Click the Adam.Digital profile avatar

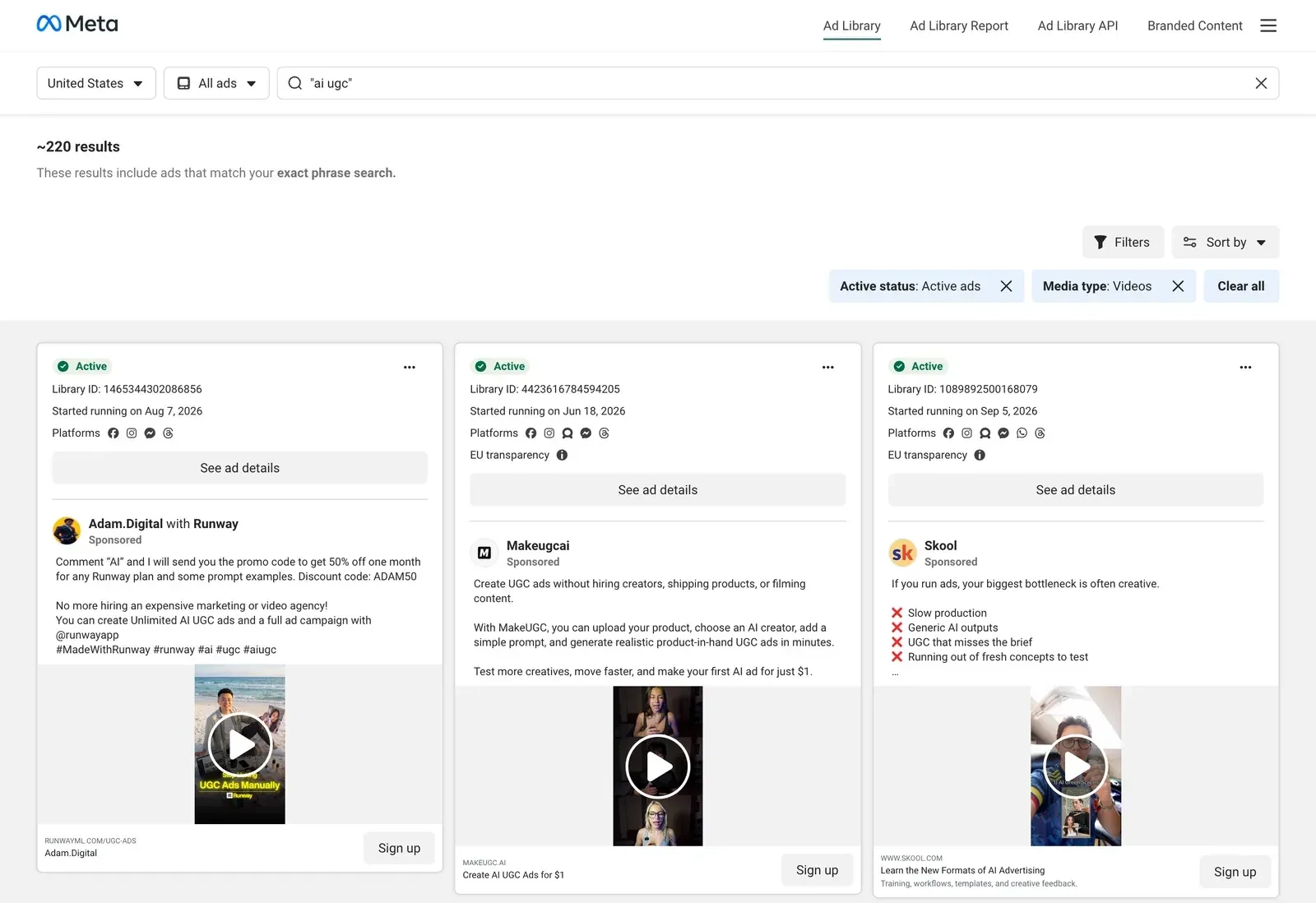coord(67,530)
